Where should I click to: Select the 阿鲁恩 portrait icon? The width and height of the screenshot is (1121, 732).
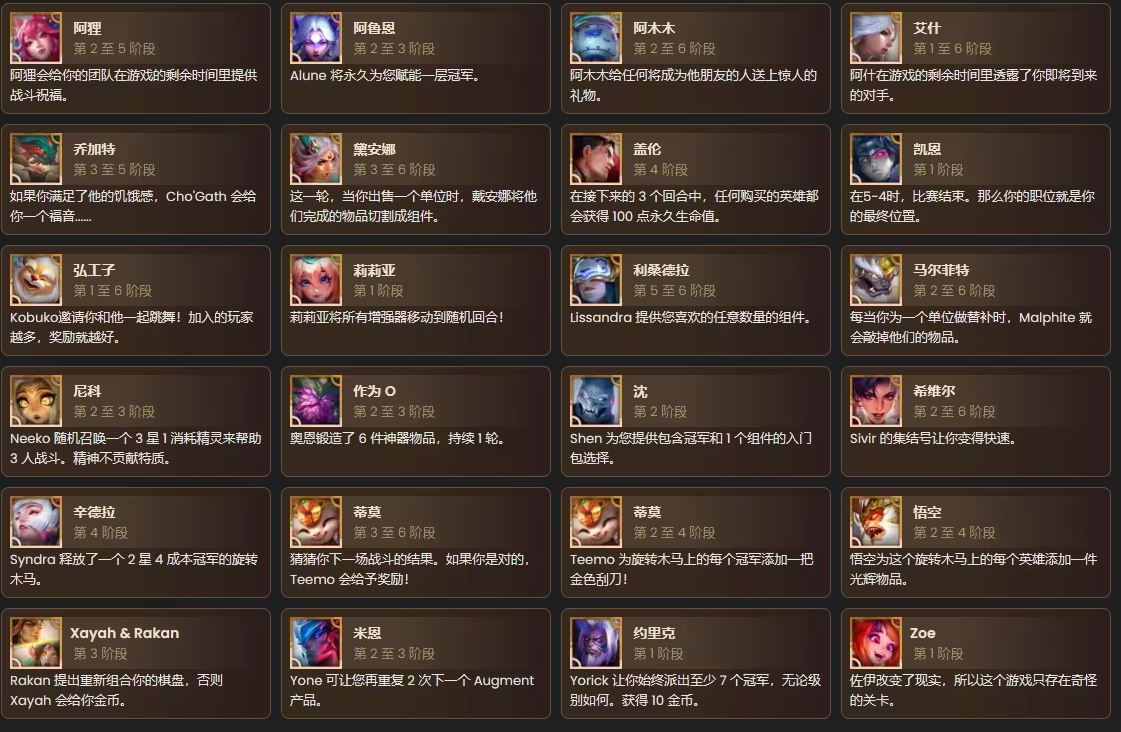coord(315,38)
